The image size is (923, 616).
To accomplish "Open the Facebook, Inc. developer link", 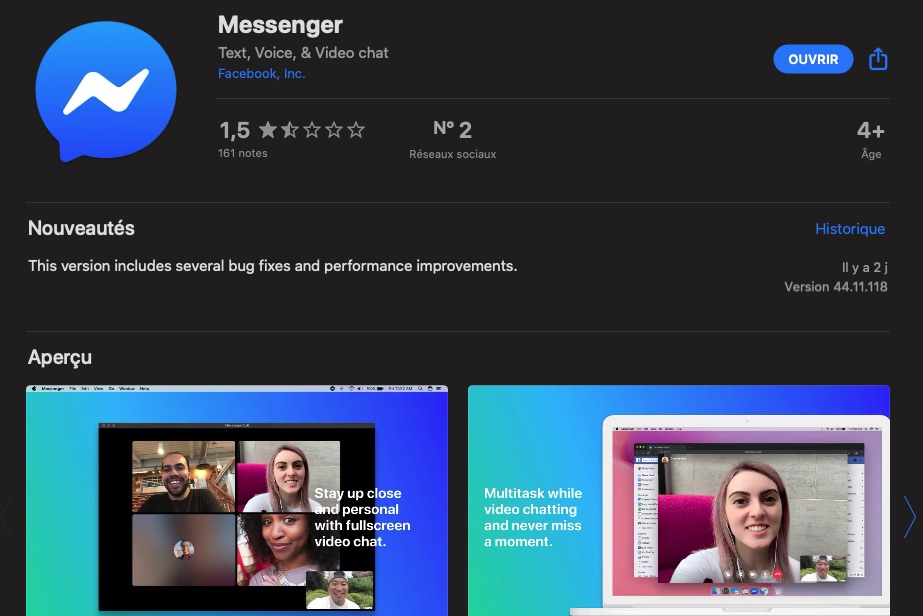I will click(x=261, y=74).
